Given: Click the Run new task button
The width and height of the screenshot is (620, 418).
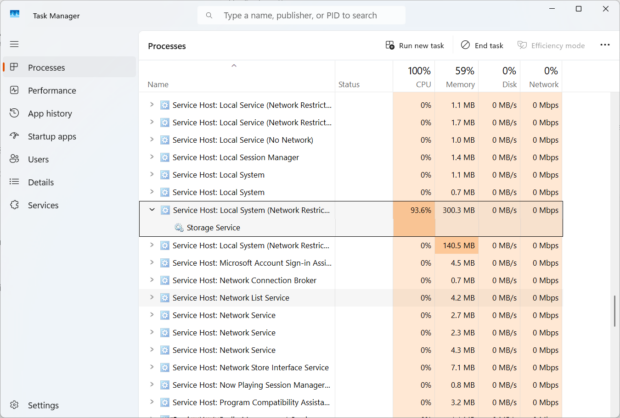Looking at the screenshot, I should coord(415,45).
